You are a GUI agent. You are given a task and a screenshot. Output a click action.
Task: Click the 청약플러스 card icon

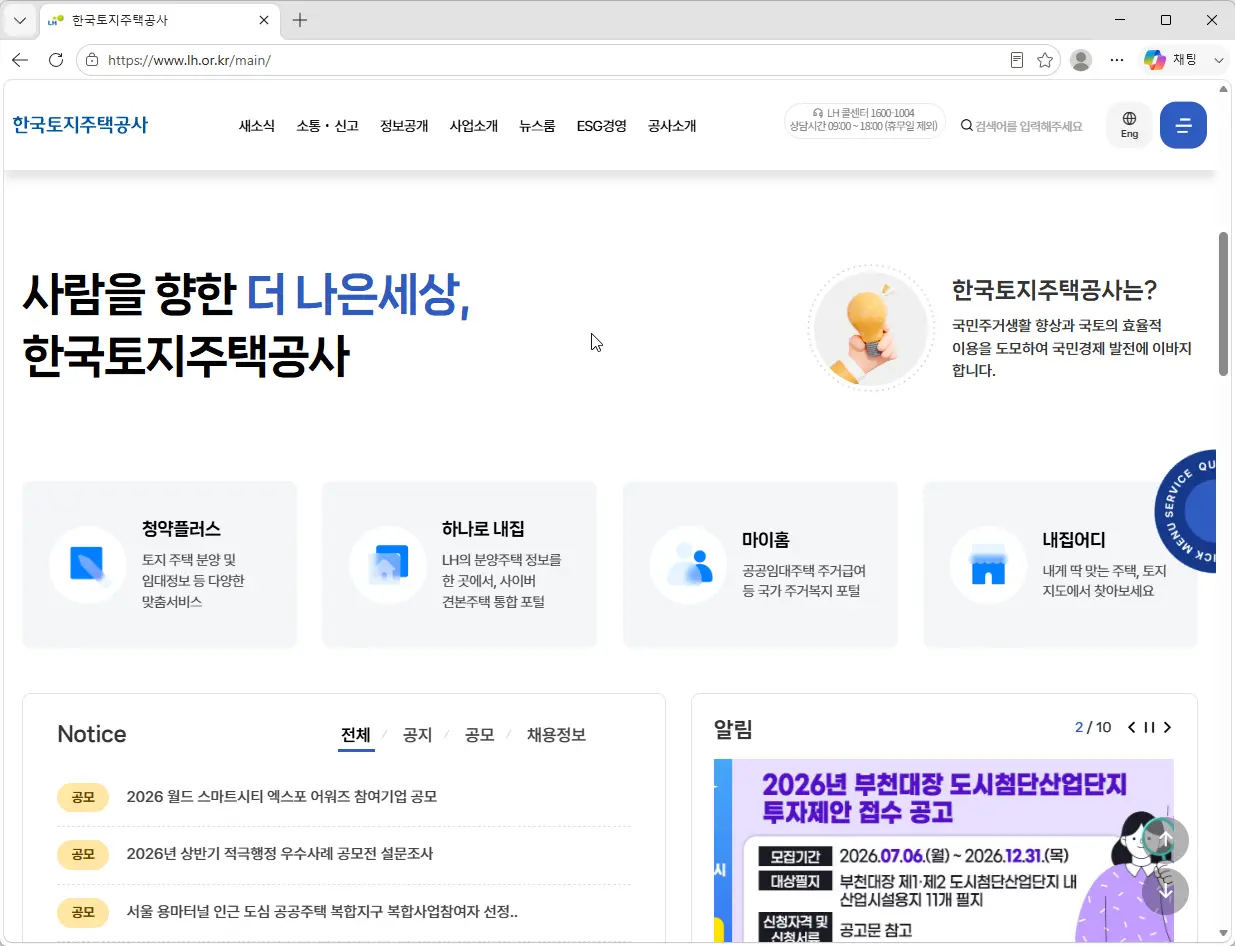click(87, 565)
